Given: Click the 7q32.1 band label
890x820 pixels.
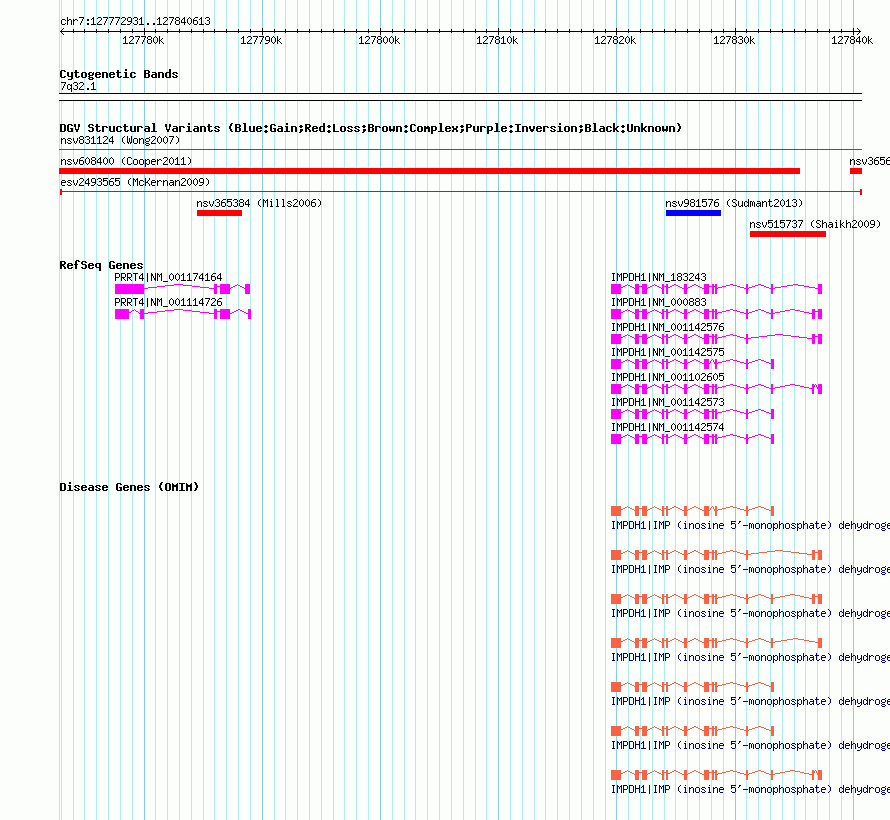Looking at the screenshot, I should pos(78,86).
